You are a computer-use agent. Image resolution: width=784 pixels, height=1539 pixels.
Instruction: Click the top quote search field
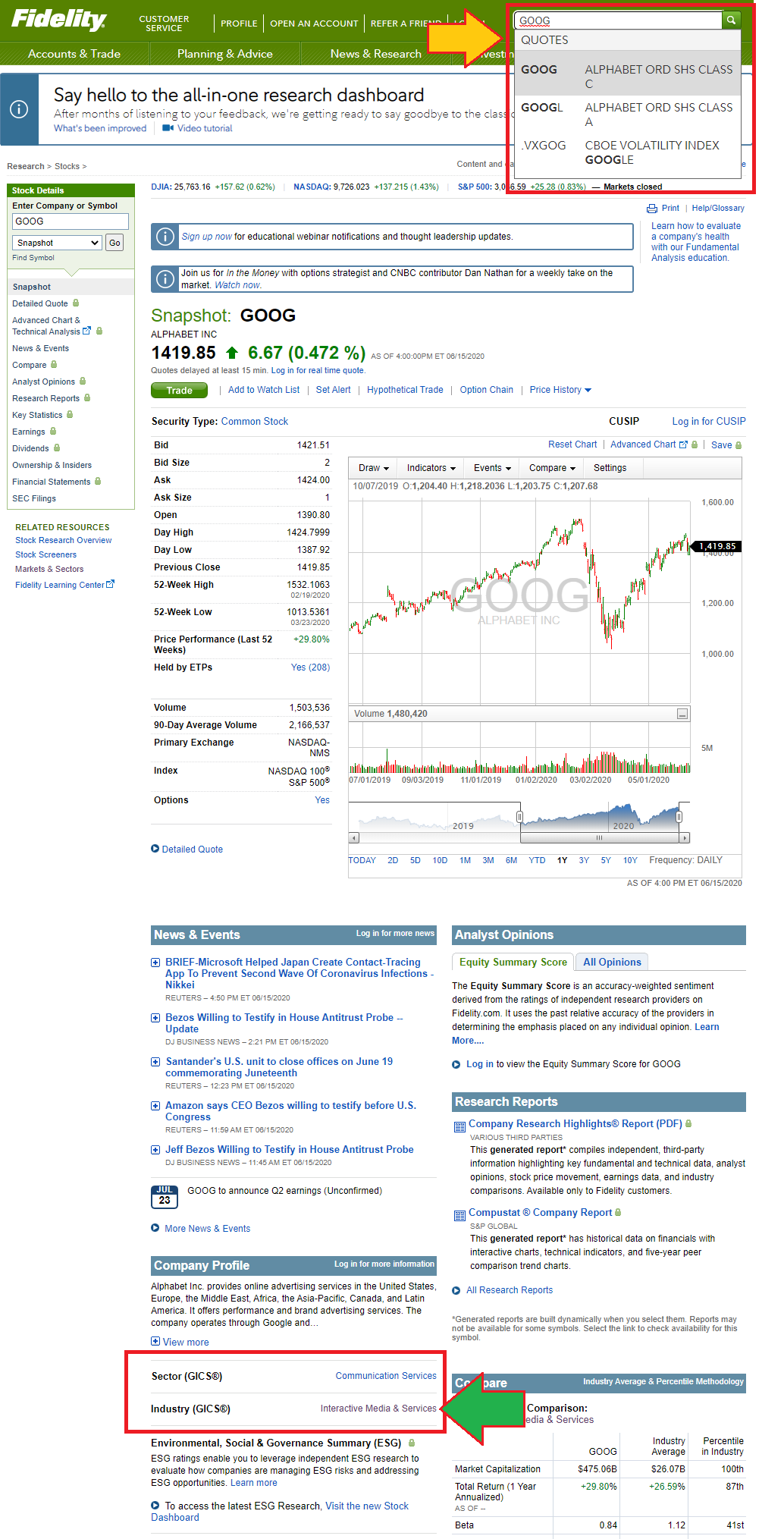tap(618, 20)
